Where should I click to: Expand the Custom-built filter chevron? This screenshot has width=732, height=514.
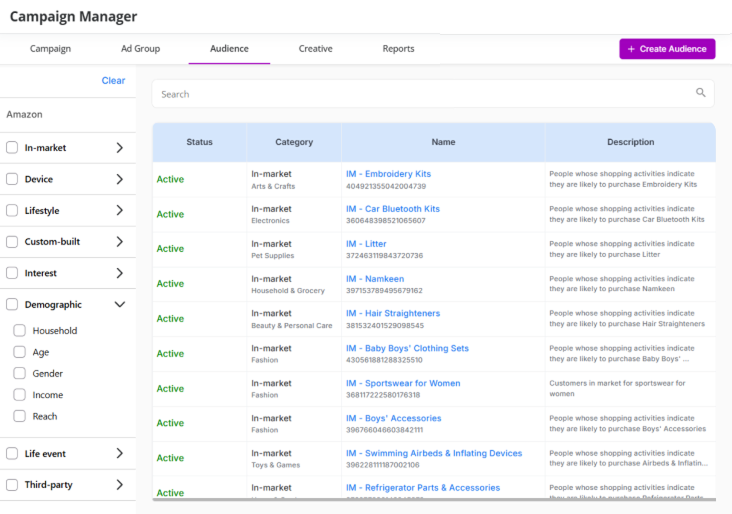click(x=120, y=242)
